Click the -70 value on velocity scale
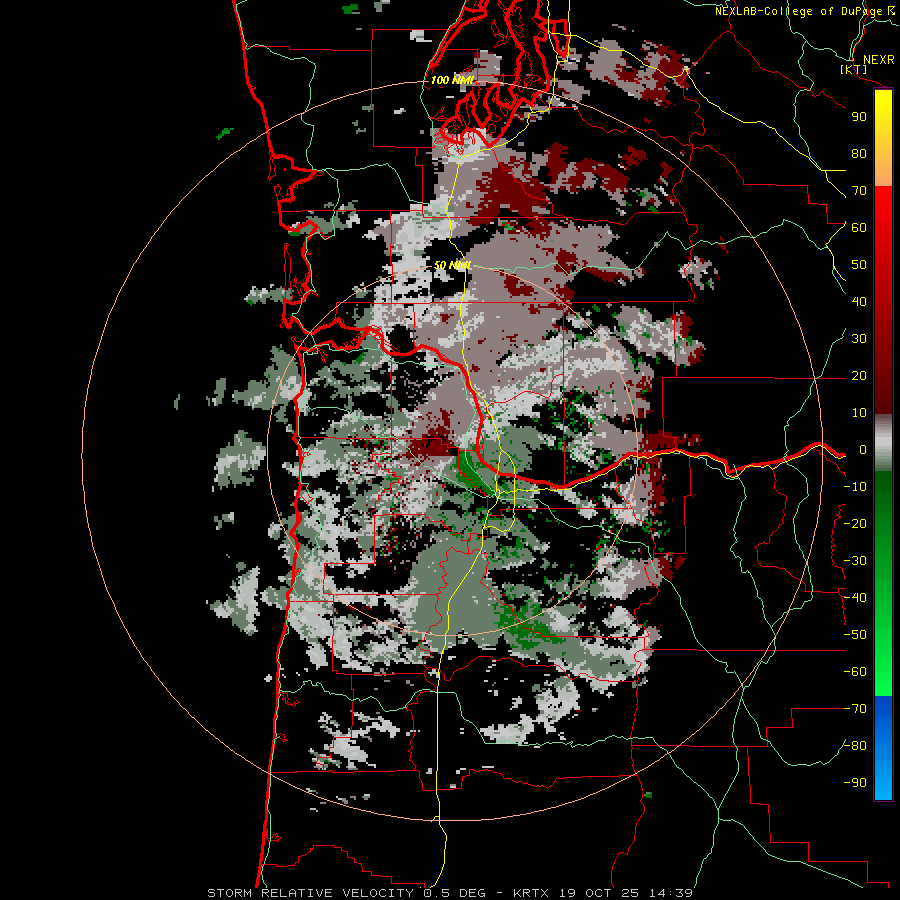Image resolution: width=900 pixels, height=900 pixels. pyautogui.click(x=855, y=709)
